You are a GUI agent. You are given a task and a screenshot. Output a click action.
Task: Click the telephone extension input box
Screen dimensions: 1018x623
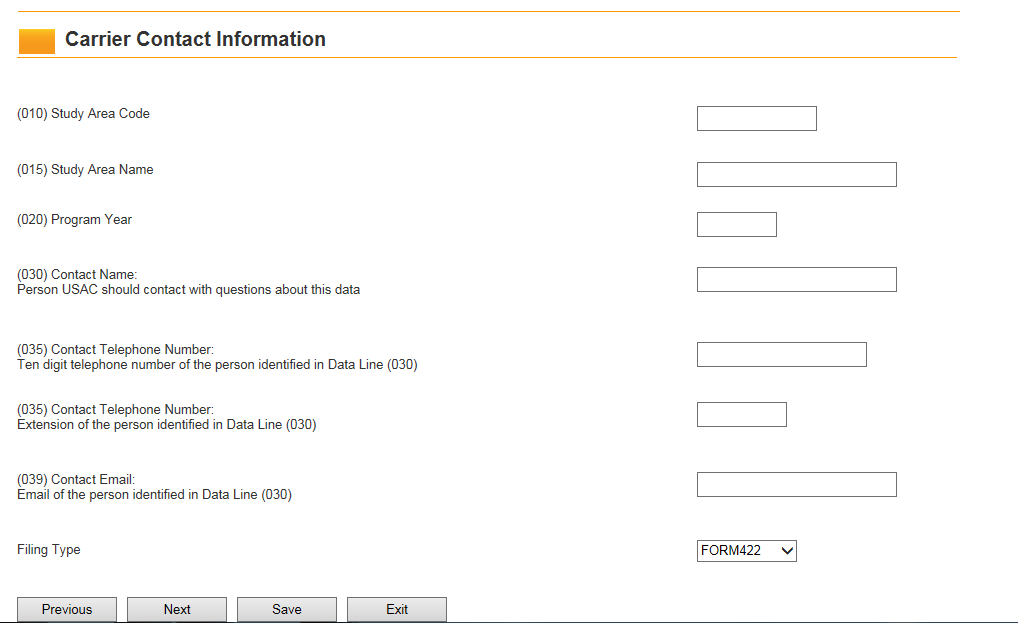pyautogui.click(x=741, y=415)
